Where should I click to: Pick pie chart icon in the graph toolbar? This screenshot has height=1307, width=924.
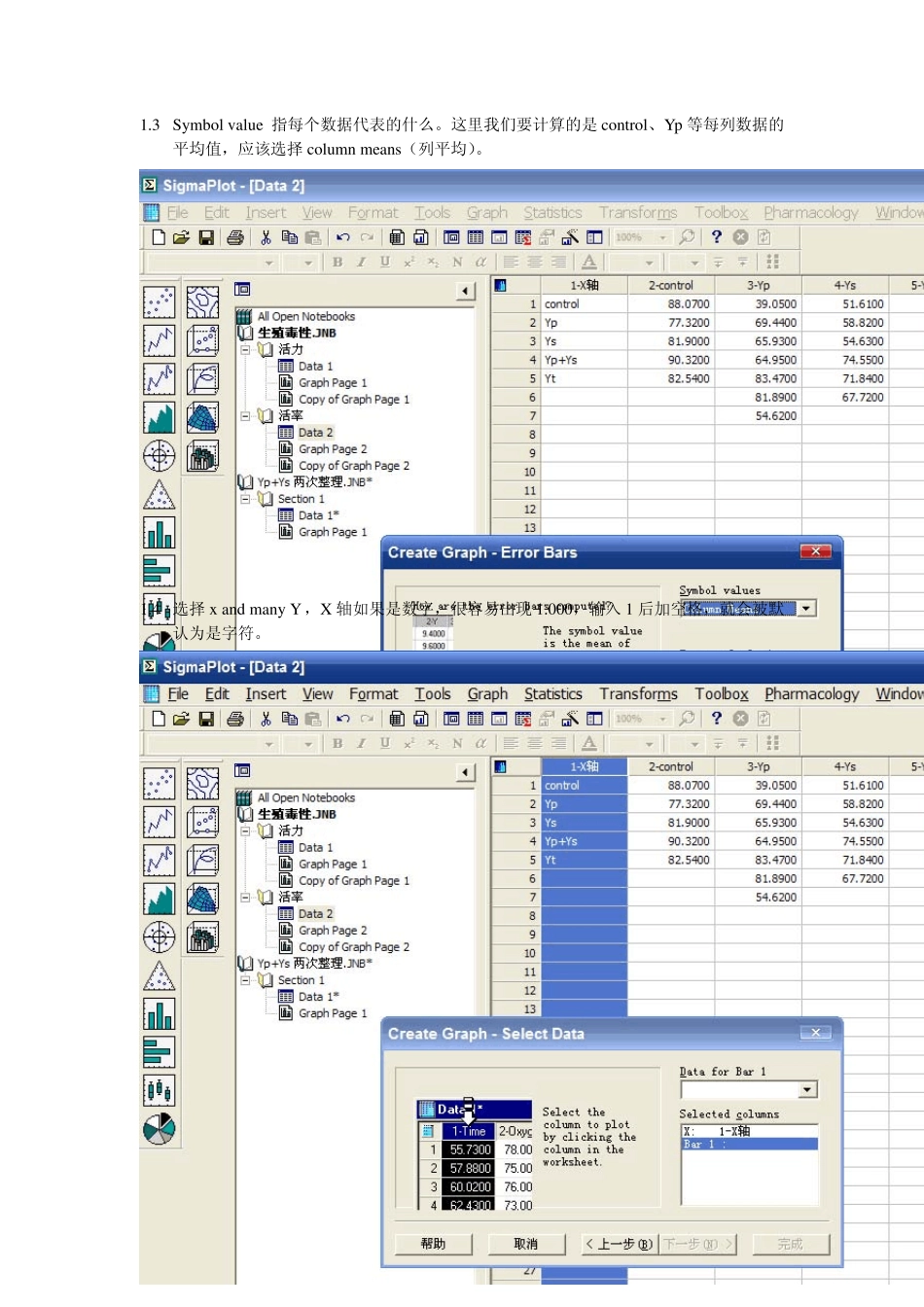(159, 1129)
